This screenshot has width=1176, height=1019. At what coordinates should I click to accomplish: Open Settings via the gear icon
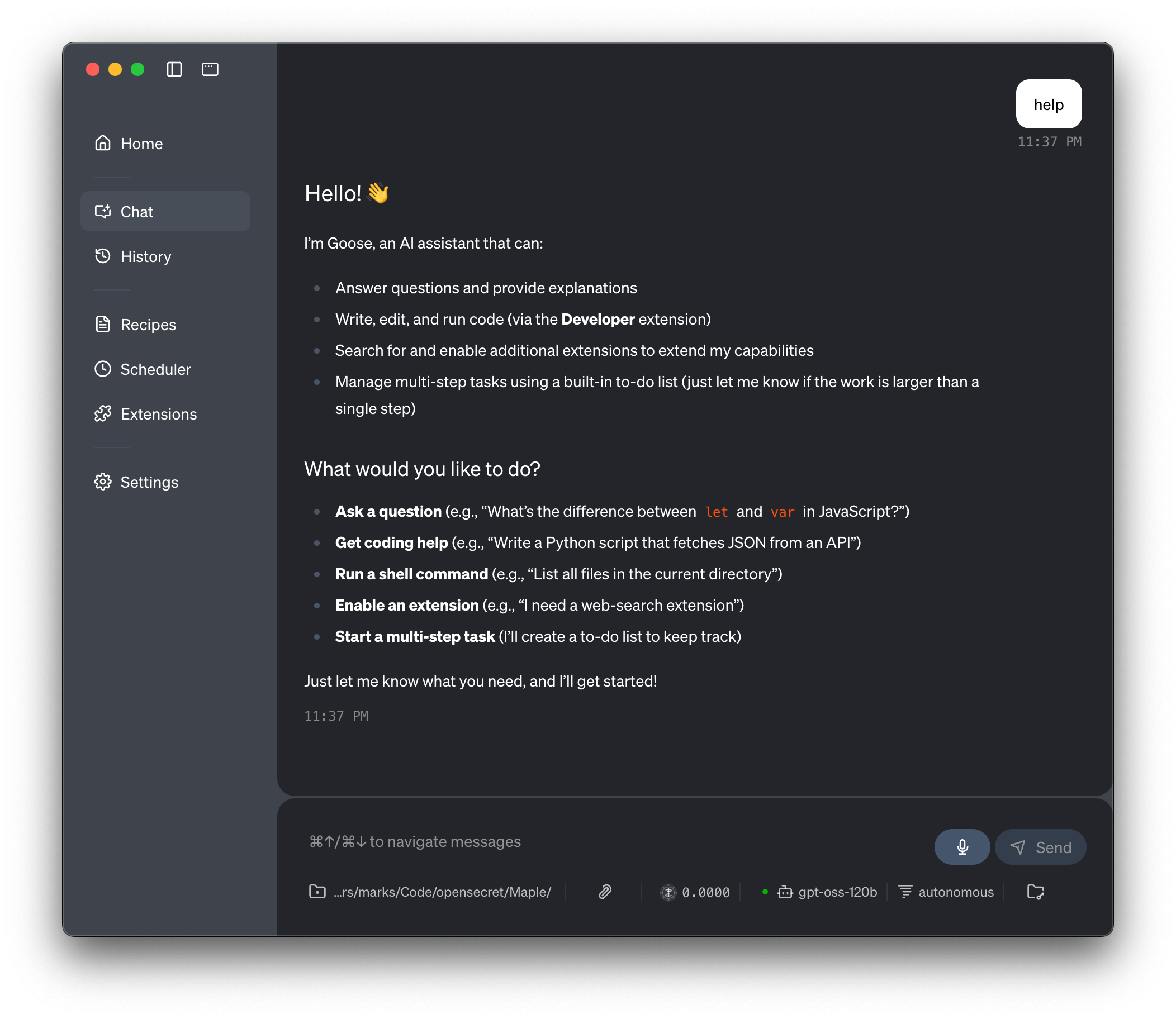[103, 482]
